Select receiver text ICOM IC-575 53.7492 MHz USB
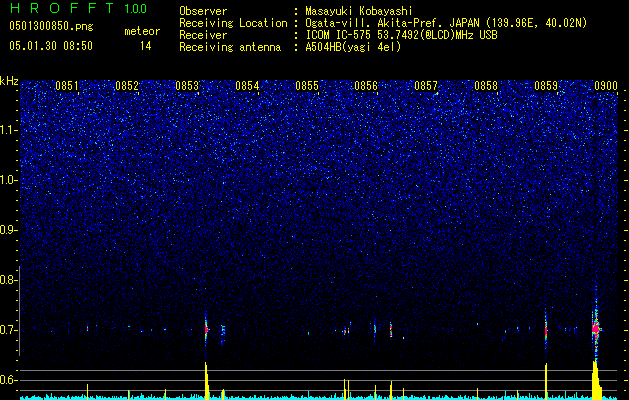The image size is (629, 400). (x=401, y=35)
